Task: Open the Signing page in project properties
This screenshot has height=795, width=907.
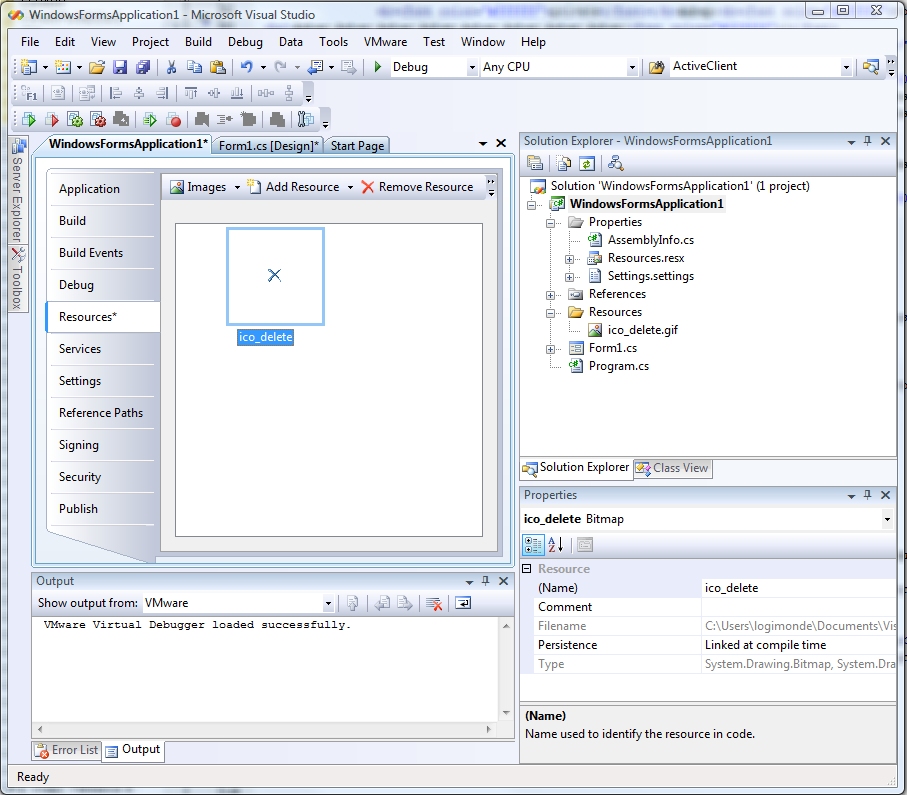Action: pos(79,445)
